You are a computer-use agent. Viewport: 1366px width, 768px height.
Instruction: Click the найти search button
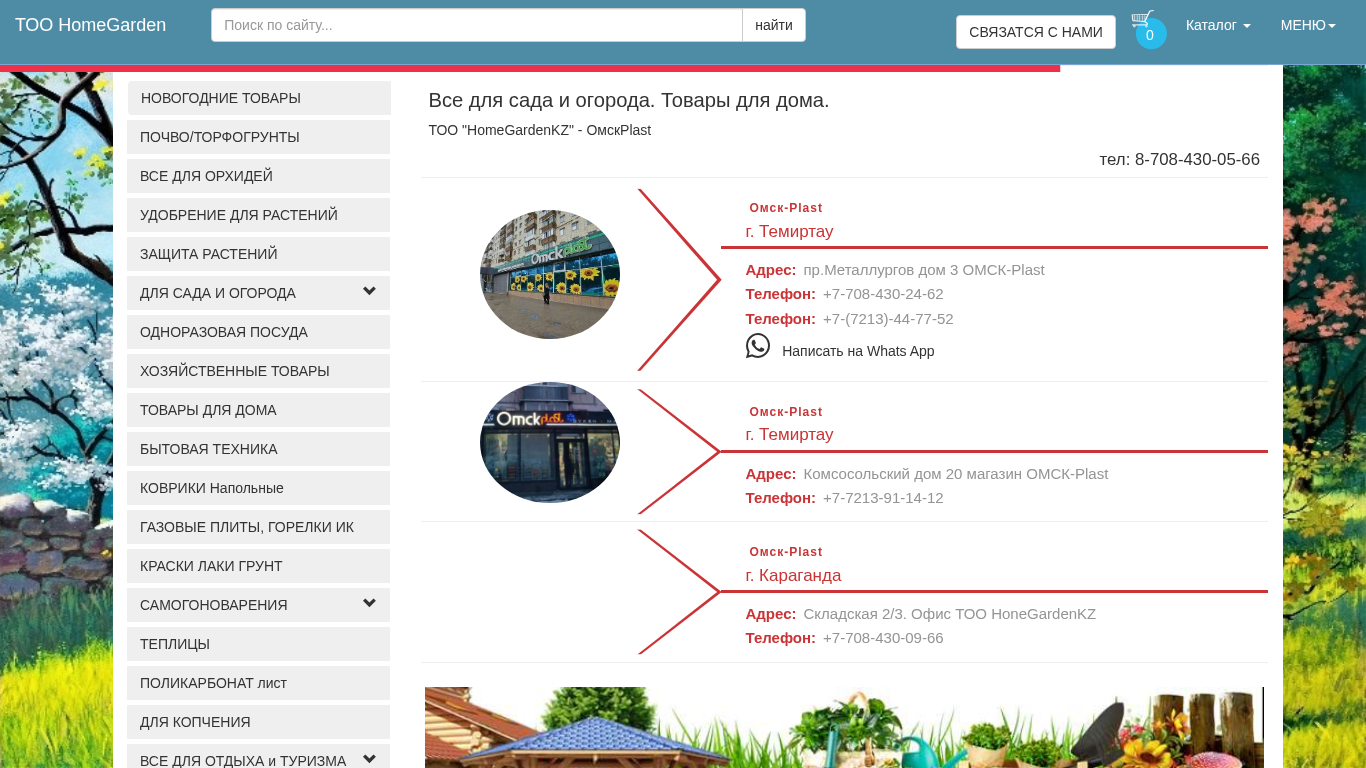(x=774, y=25)
